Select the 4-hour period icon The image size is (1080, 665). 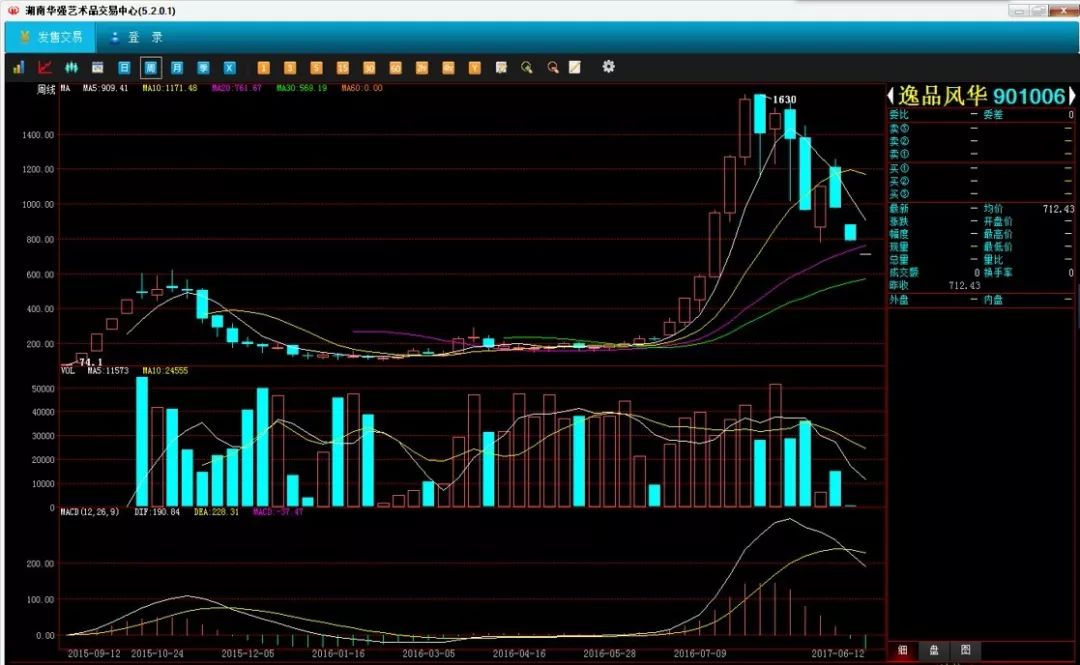point(448,67)
